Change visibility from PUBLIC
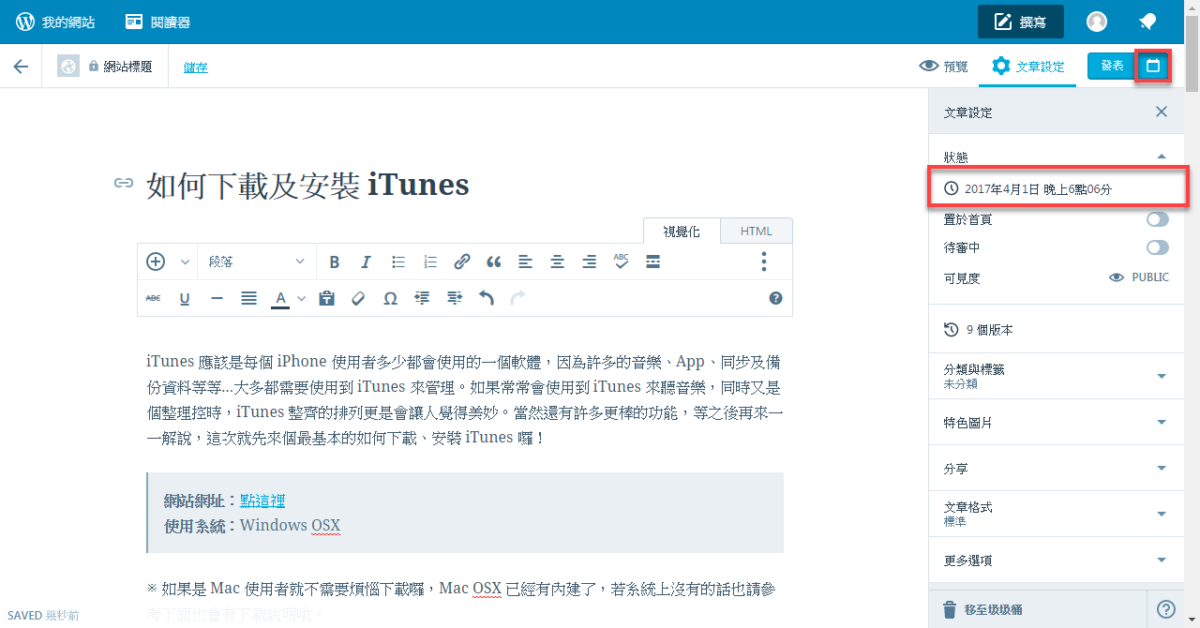Screen dimensions: 1200x628 pos(1139,277)
